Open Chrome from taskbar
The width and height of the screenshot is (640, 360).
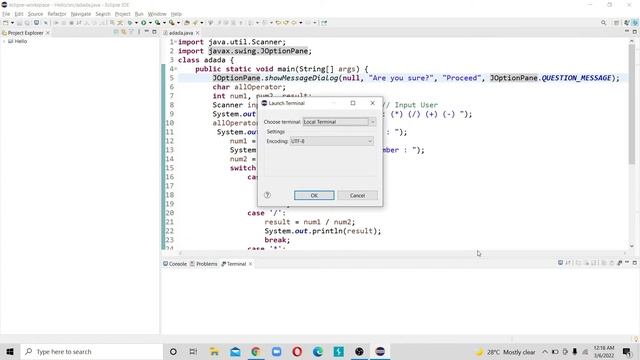tap(256, 351)
